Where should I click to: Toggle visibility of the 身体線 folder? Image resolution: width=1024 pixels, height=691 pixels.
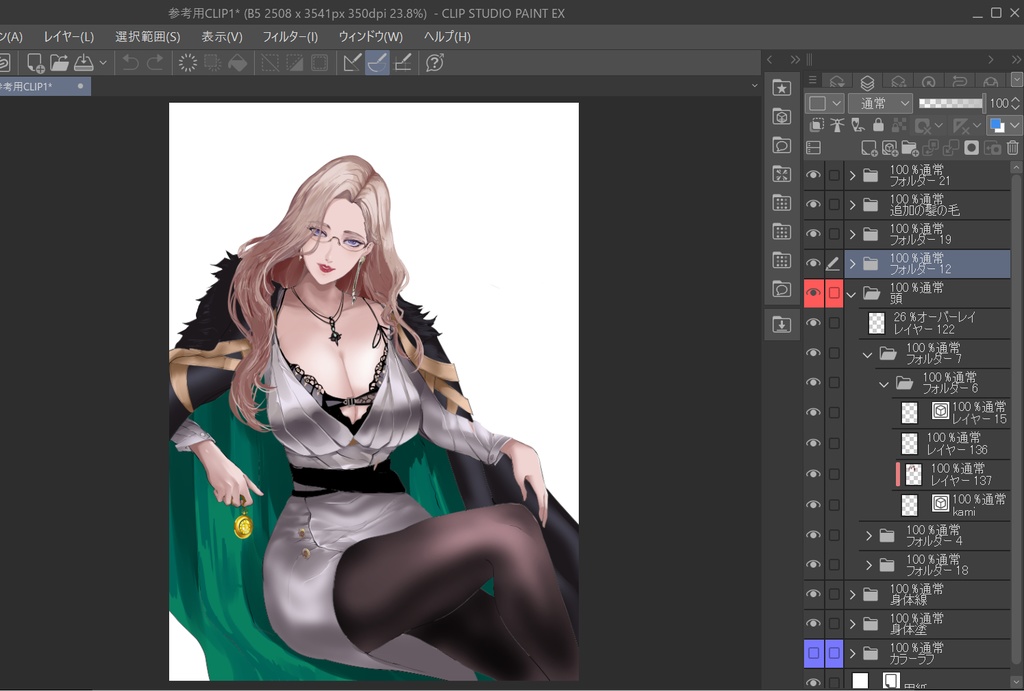coord(813,594)
